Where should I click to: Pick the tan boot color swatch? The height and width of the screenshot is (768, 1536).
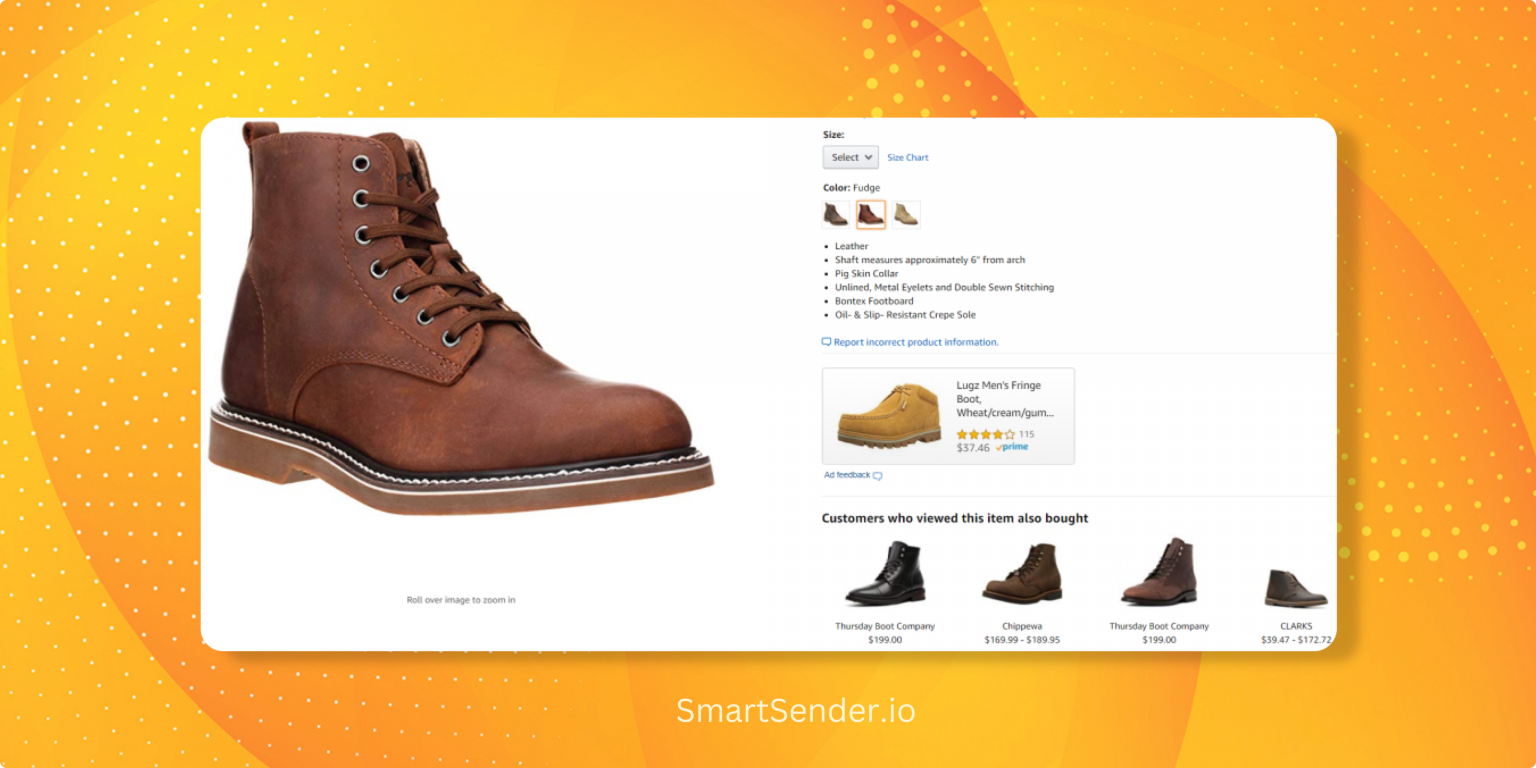pyautogui.click(x=906, y=214)
